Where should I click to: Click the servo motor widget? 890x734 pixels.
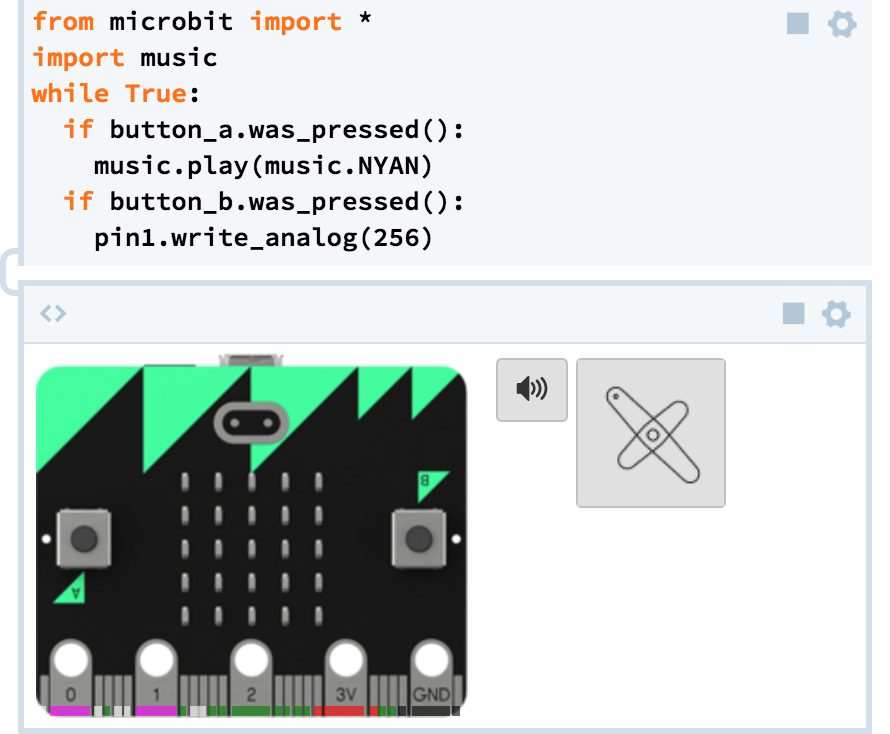point(650,433)
